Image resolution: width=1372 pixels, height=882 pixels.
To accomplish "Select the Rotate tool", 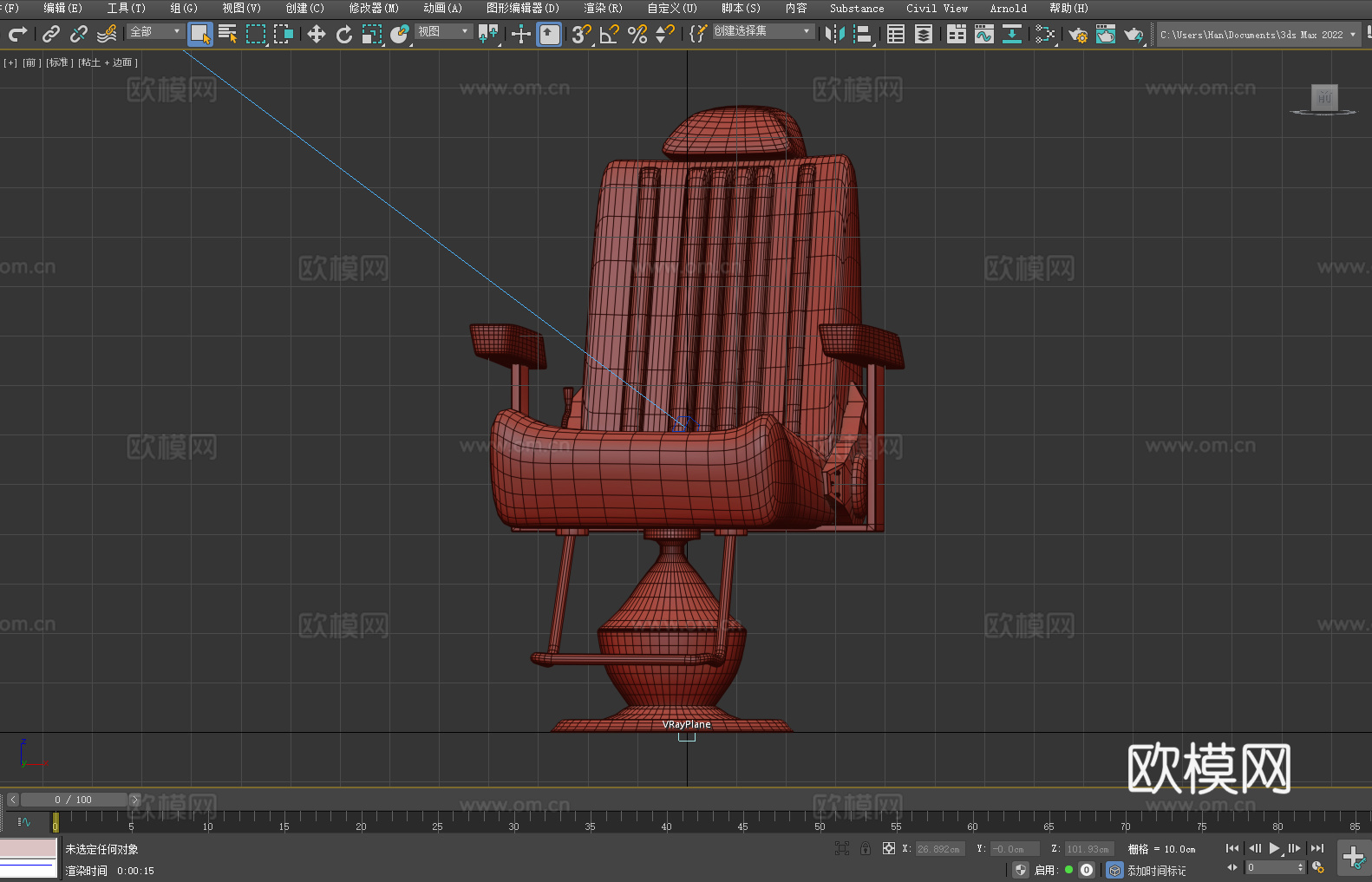I will pyautogui.click(x=344, y=34).
